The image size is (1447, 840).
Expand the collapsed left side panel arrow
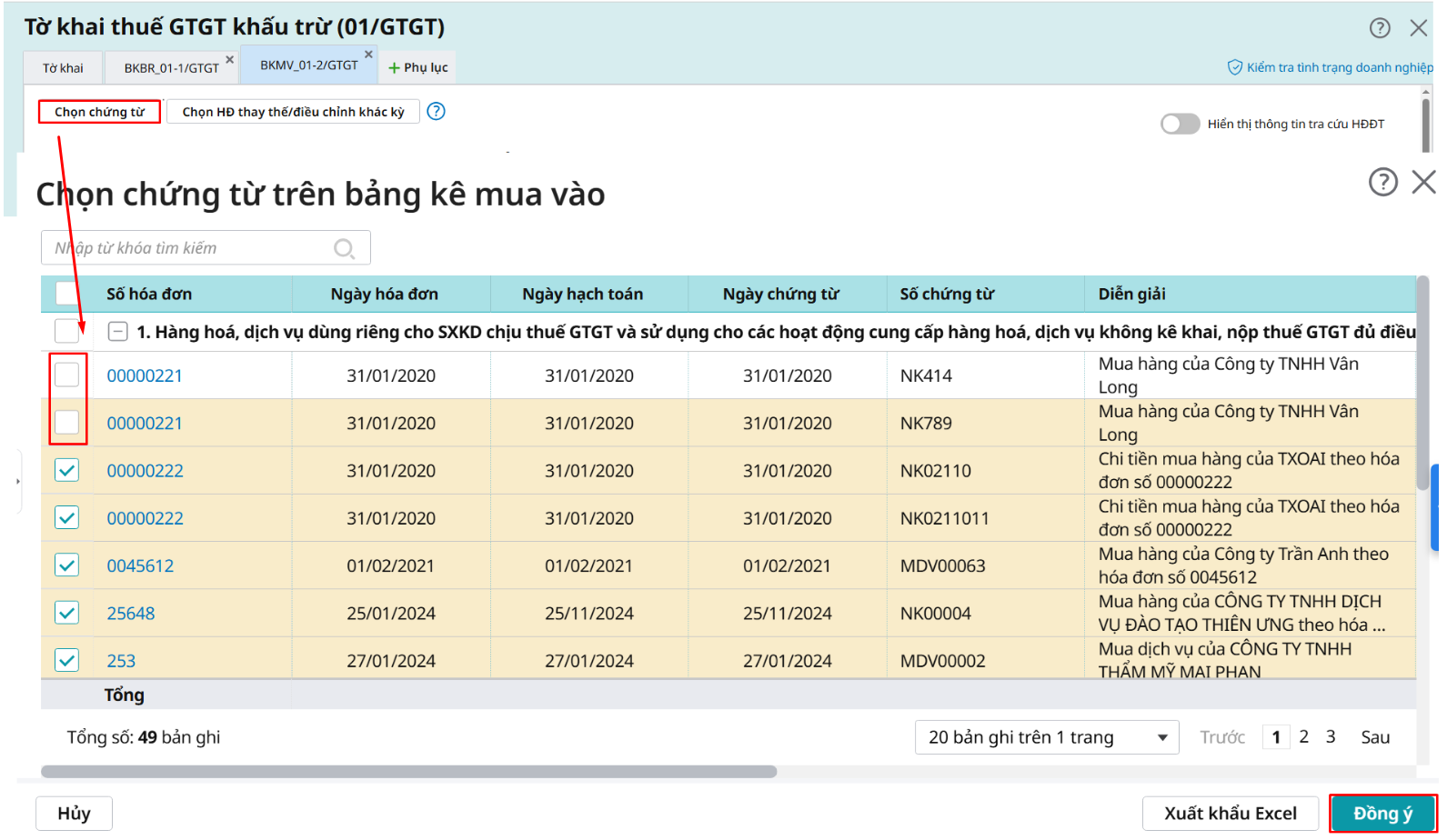pyautogui.click(x=18, y=481)
